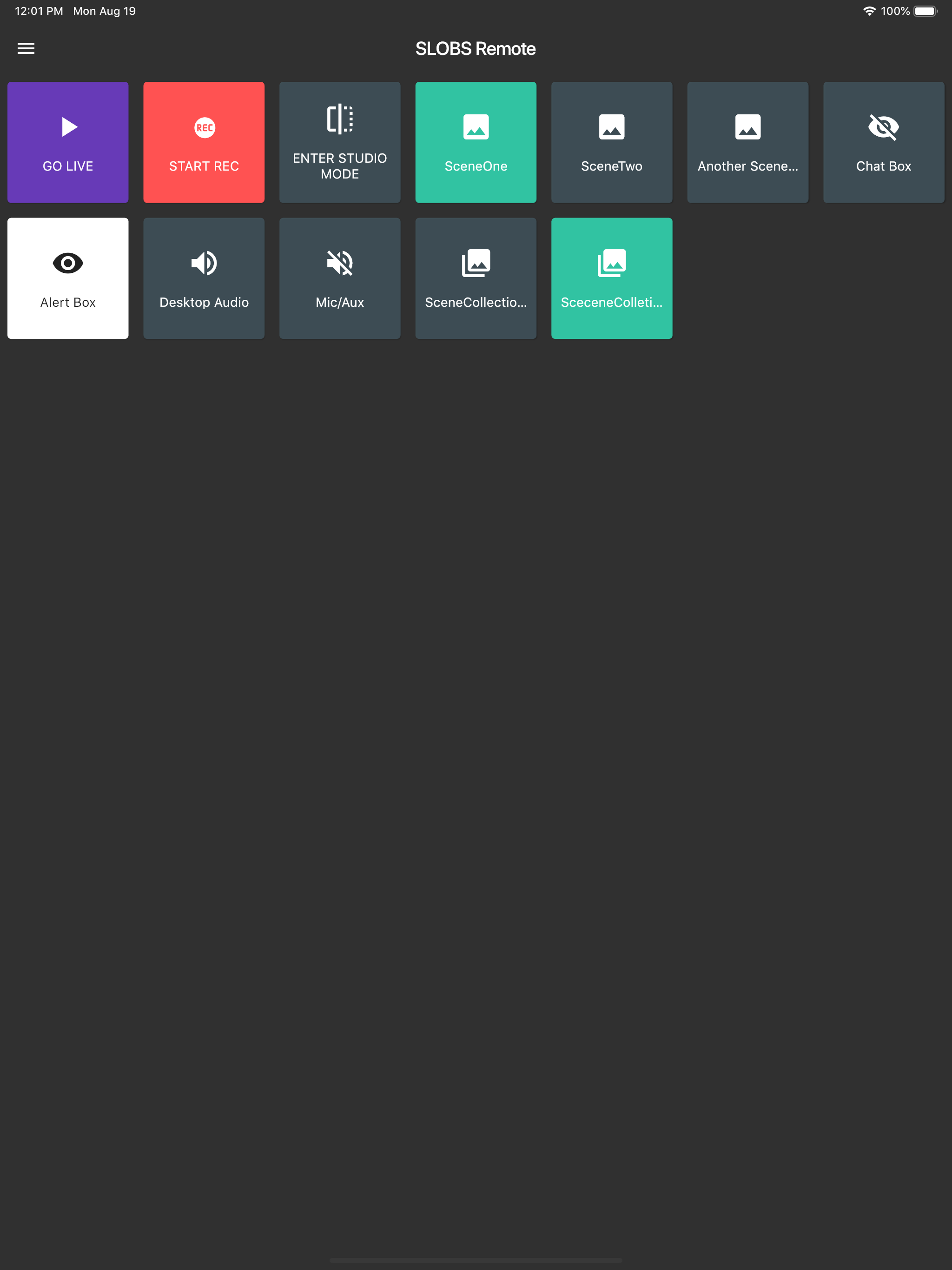Load the SceneCollectio... collection tile

click(476, 278)
